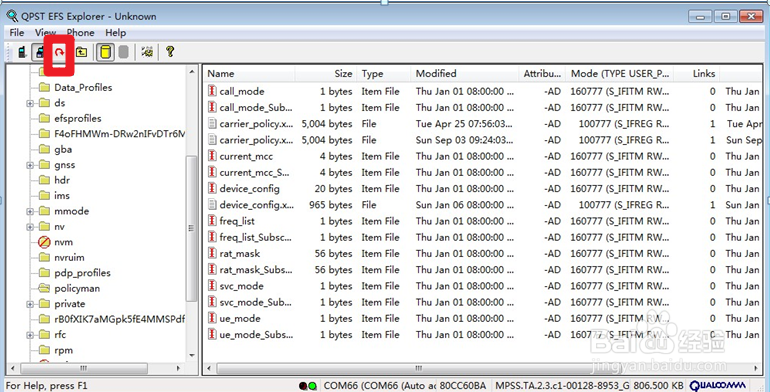Click the current_mcc item file icon
This screenshot has width=770, height=392.
(212, 156)
